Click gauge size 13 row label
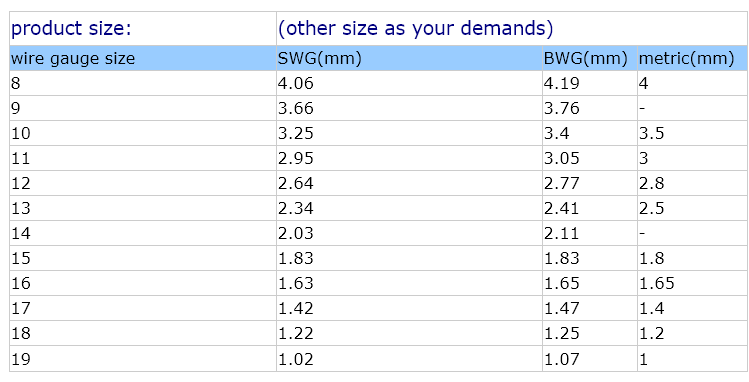The height and width of the screenshot is (382, 749). [143, 208]
